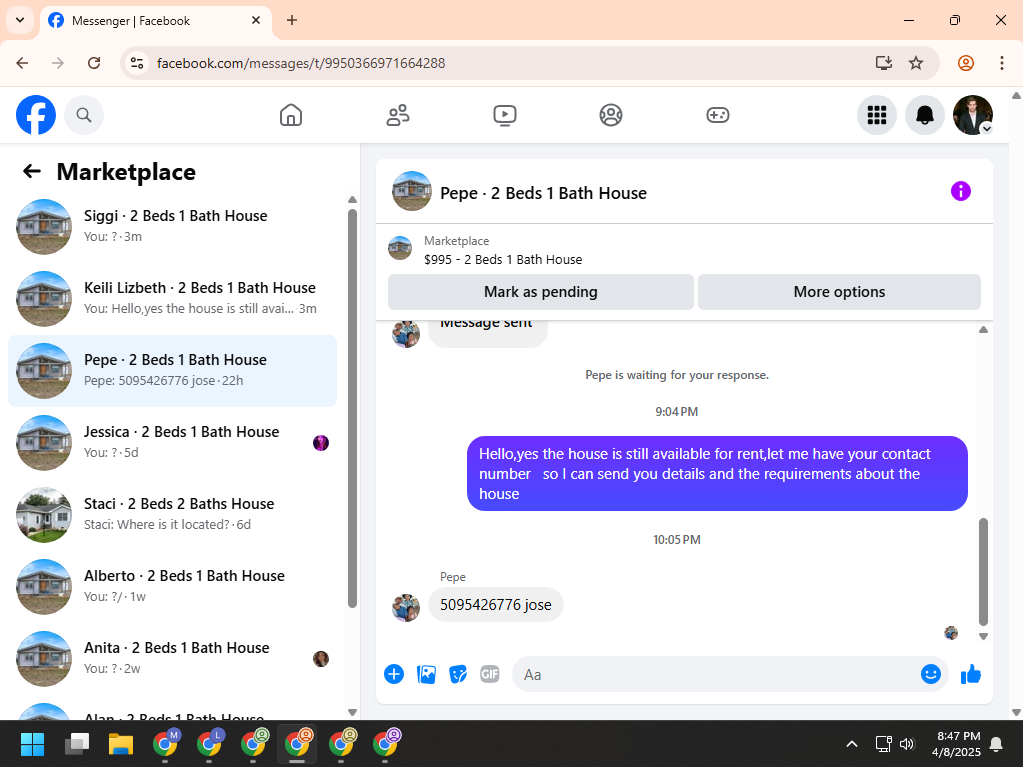This screenshot has height=767, width=1023.
Task: Open the Facebook logo home link
Action: point(36,115)
